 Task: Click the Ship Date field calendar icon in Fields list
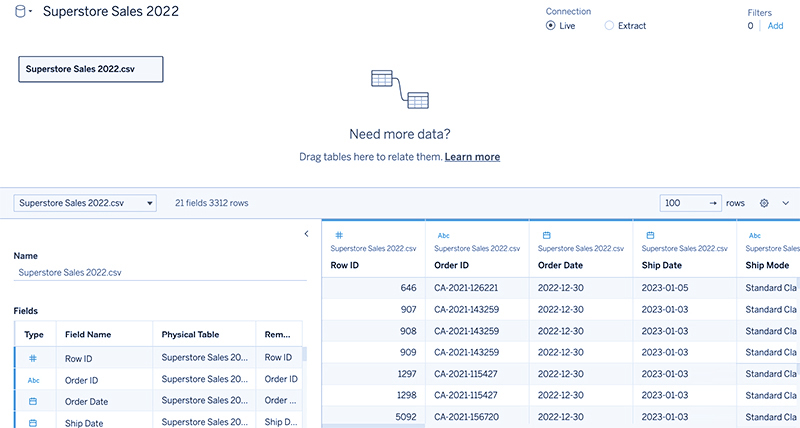click(x=33, y=423)
